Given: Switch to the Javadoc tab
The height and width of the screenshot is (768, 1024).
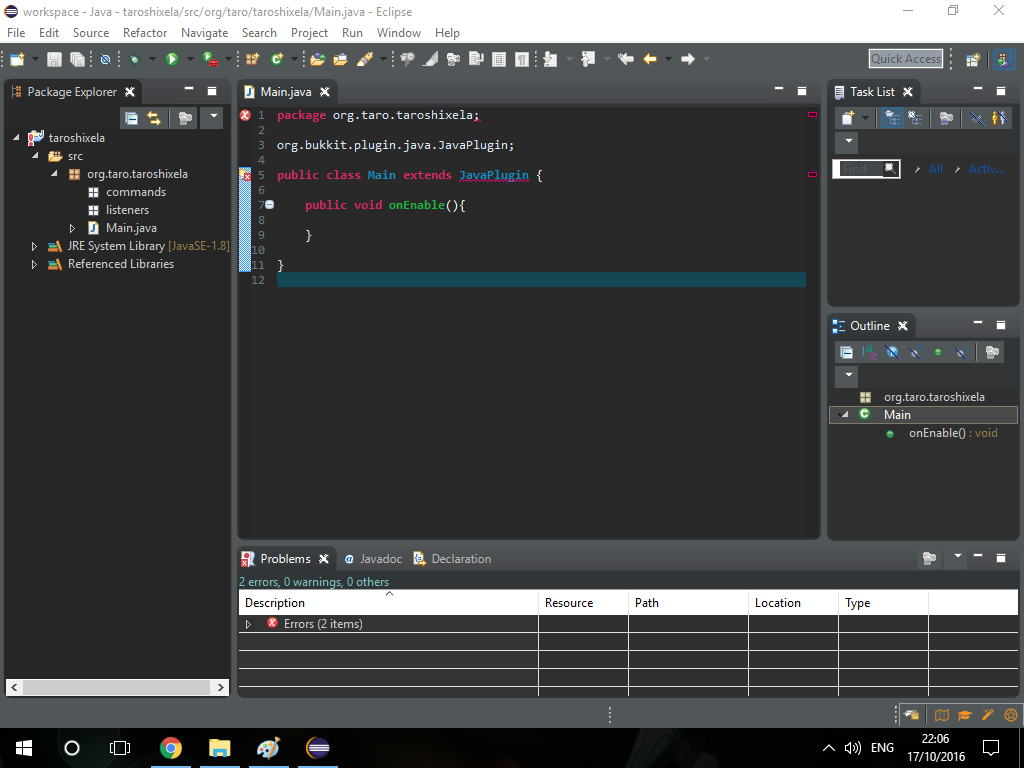Looking at the screenshot, I should [379, 559].
